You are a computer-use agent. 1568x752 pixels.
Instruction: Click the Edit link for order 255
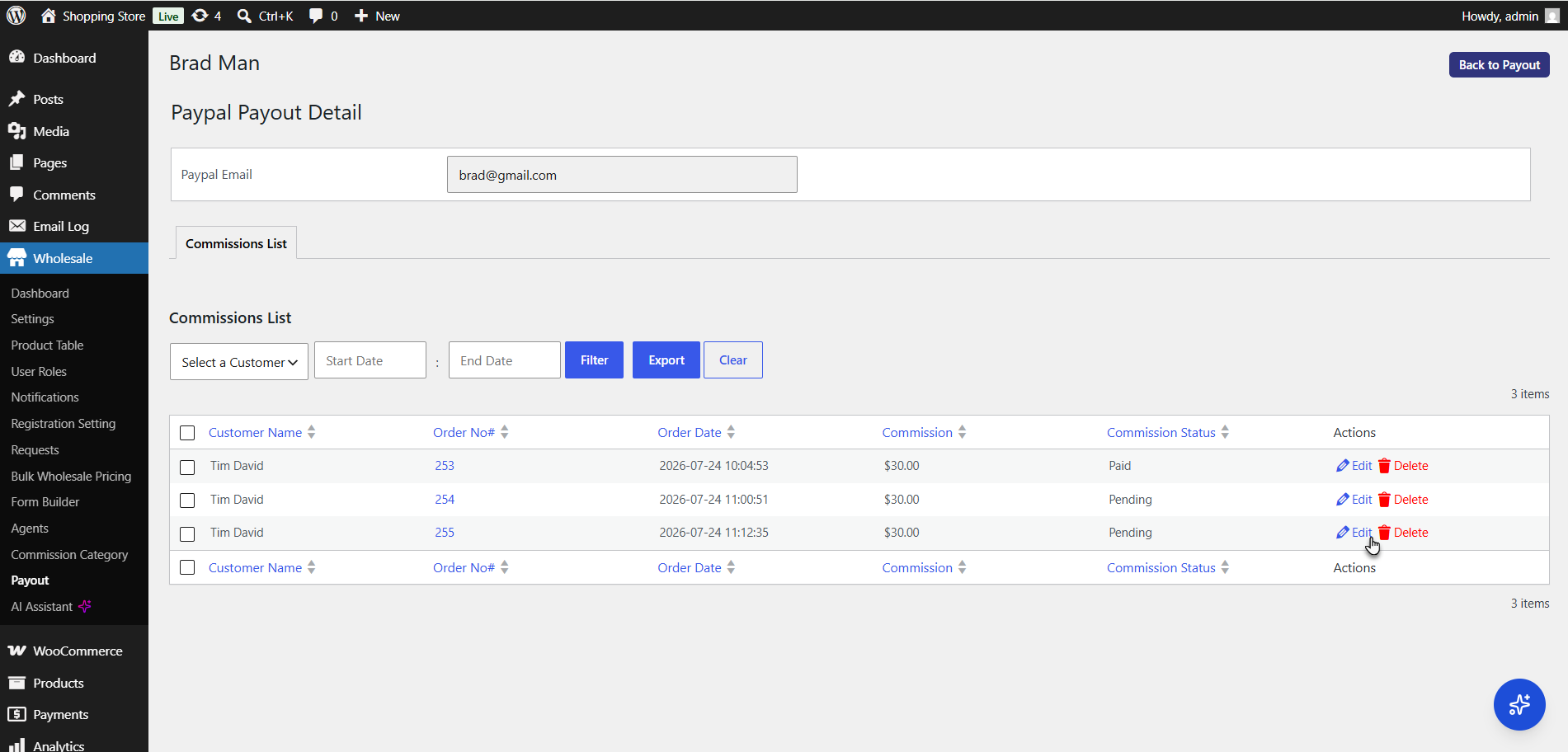1362,533
